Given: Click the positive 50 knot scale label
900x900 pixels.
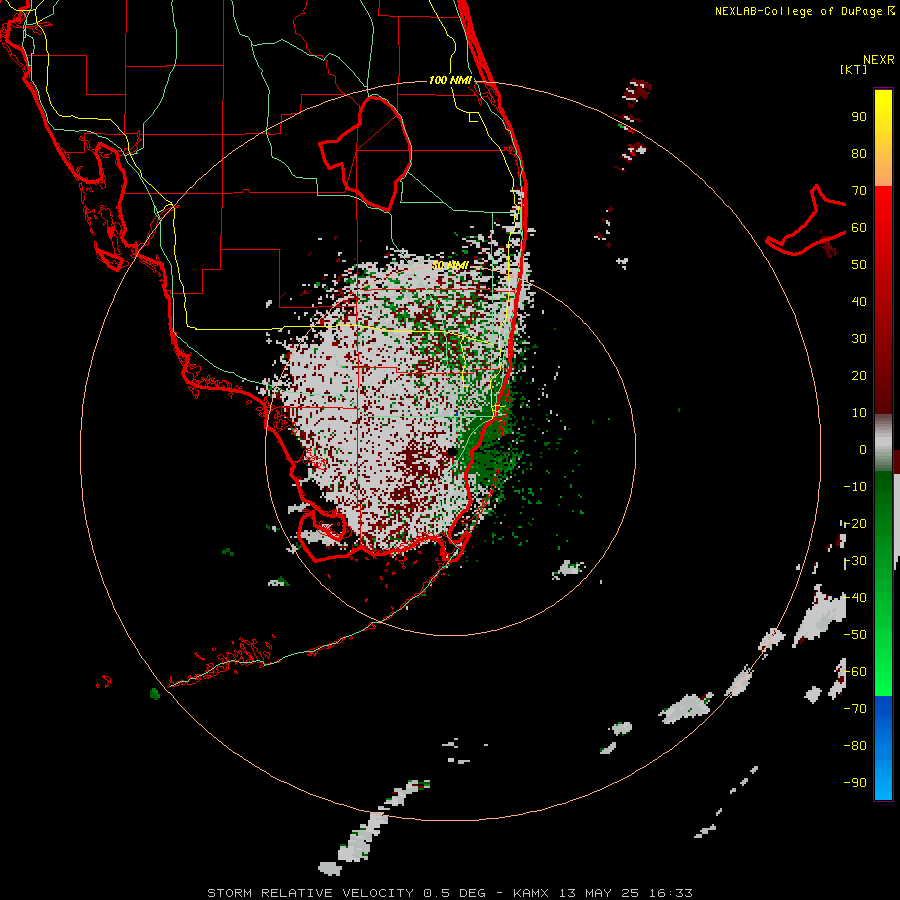Looking at the screenshot, I should coord(859,265).
